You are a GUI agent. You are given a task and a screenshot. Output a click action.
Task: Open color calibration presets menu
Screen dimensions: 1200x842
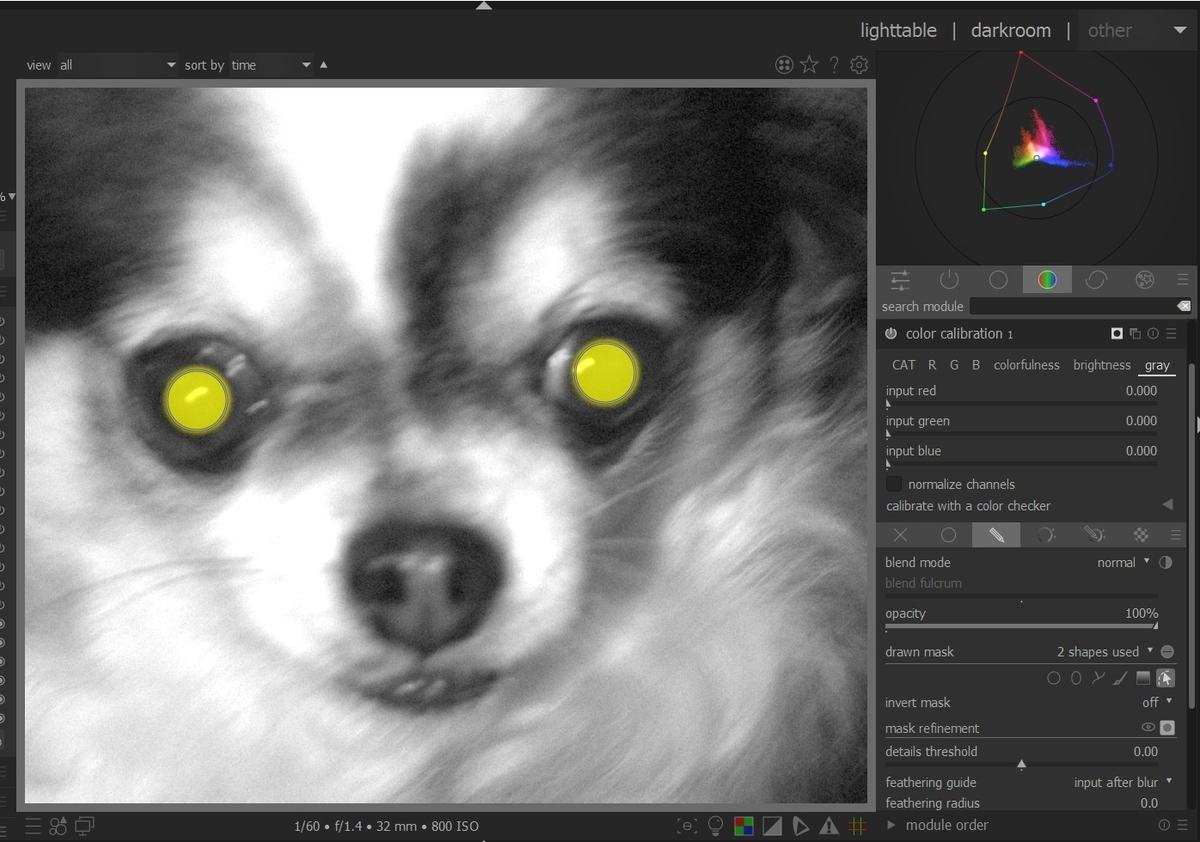pyautogui.click(x=1171, y=334)
